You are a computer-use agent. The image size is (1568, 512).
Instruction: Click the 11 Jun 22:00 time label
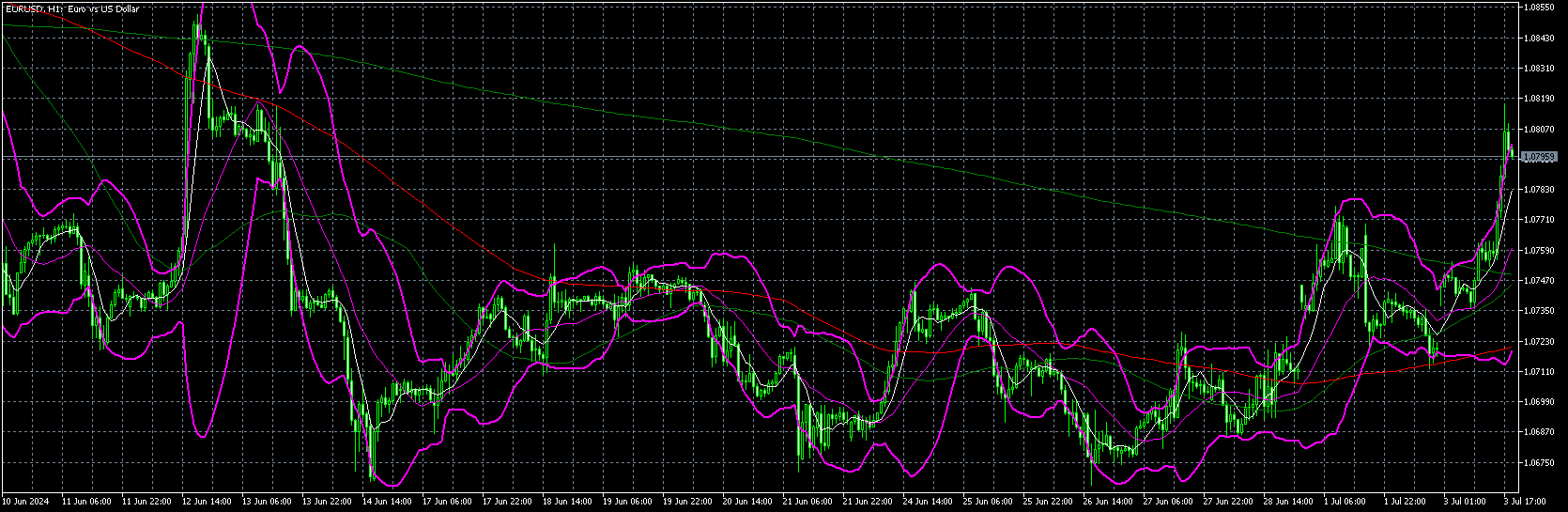(146, 504)
